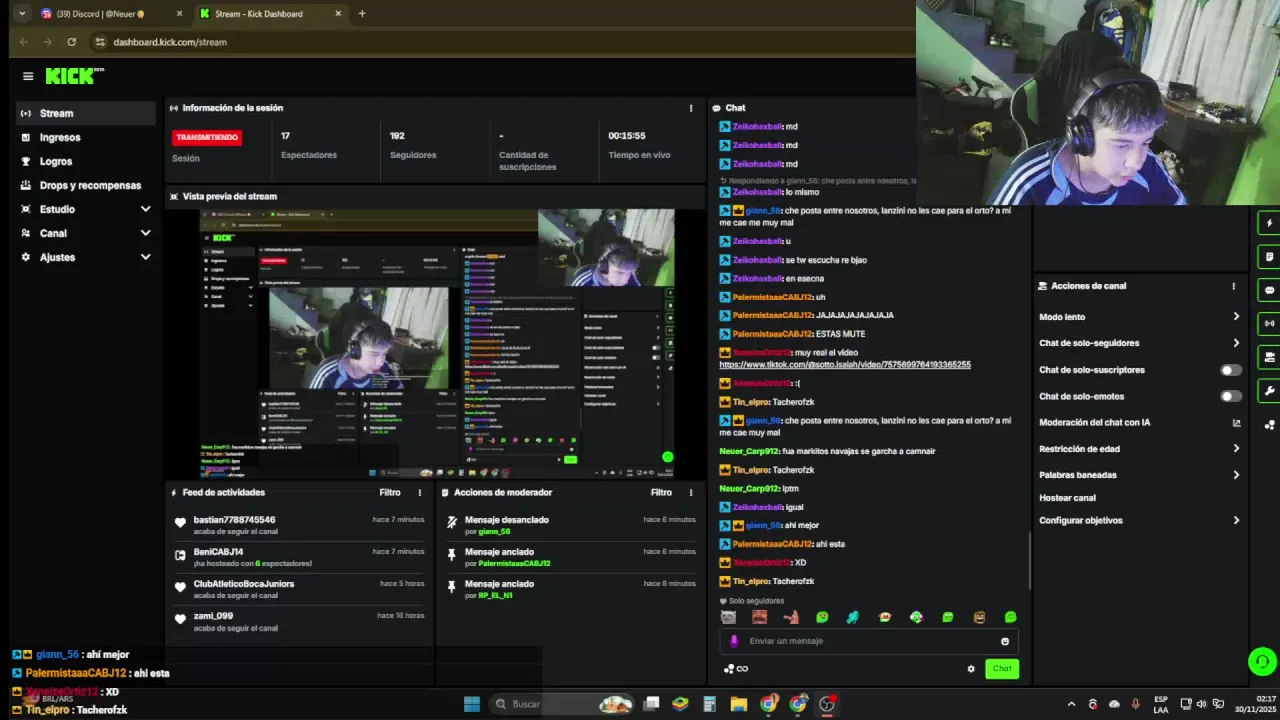1280x720 pixels.
Task: Expand Restricción de edad option
Action: point(1139,449)
